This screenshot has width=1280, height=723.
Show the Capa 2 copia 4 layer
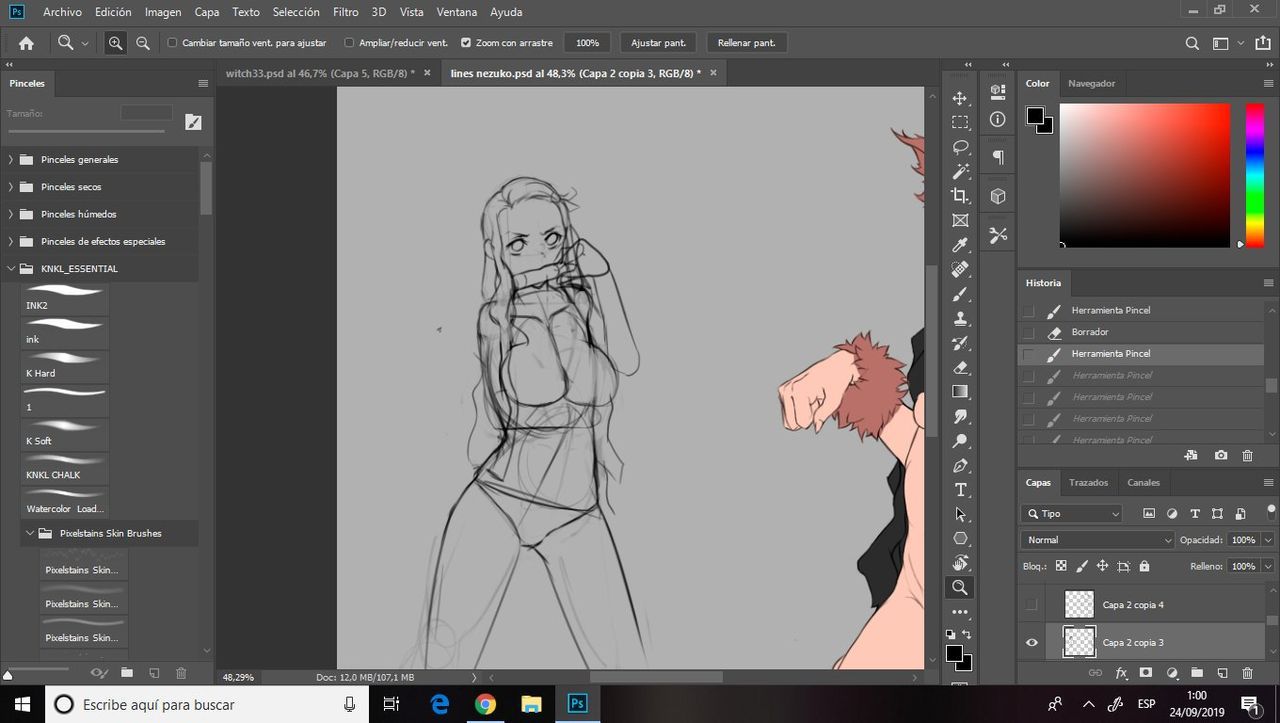pyautogui.click(x=1032, y=604)
